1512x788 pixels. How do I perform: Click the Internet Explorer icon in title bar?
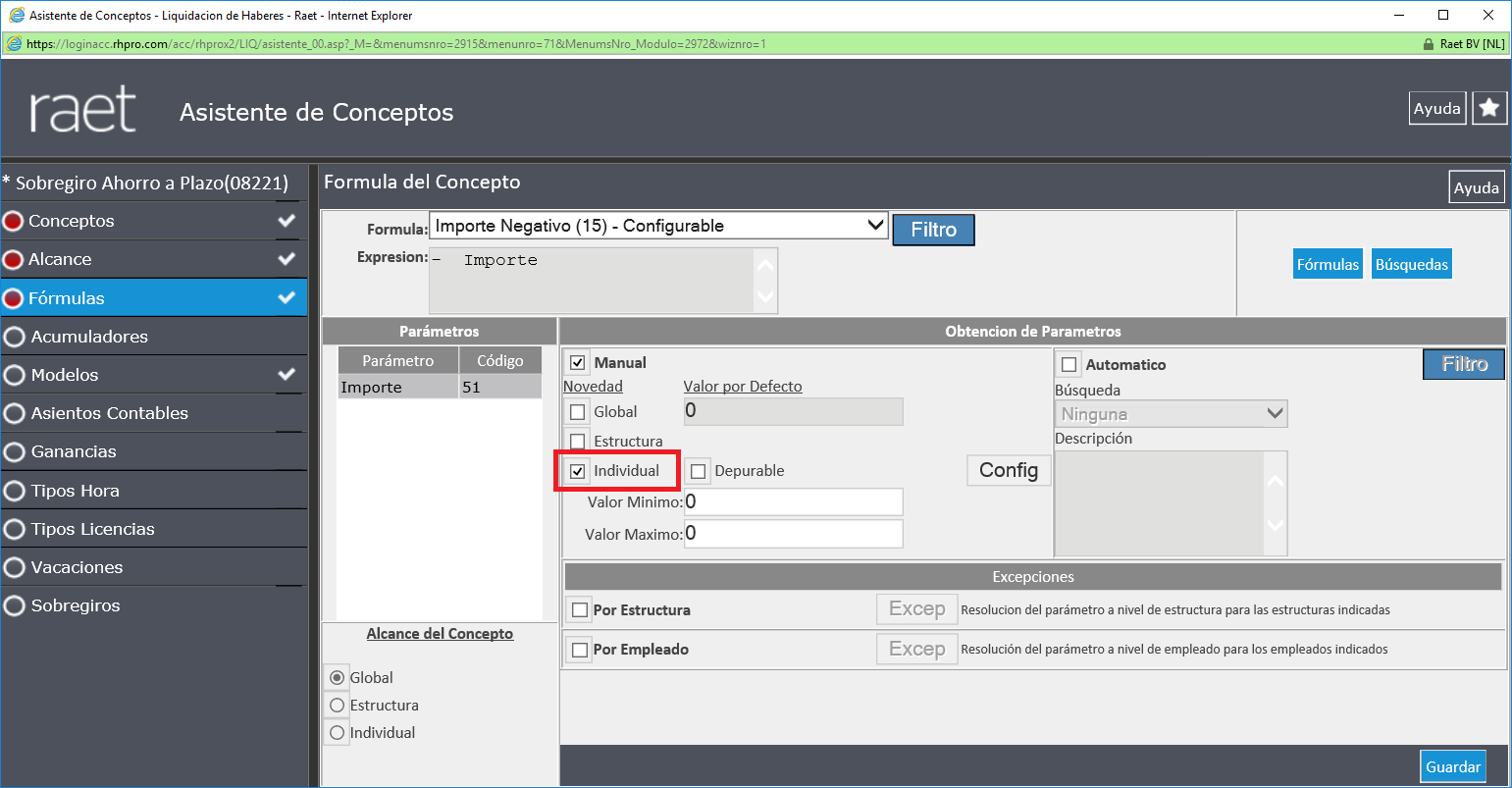[x=16, y=16]
